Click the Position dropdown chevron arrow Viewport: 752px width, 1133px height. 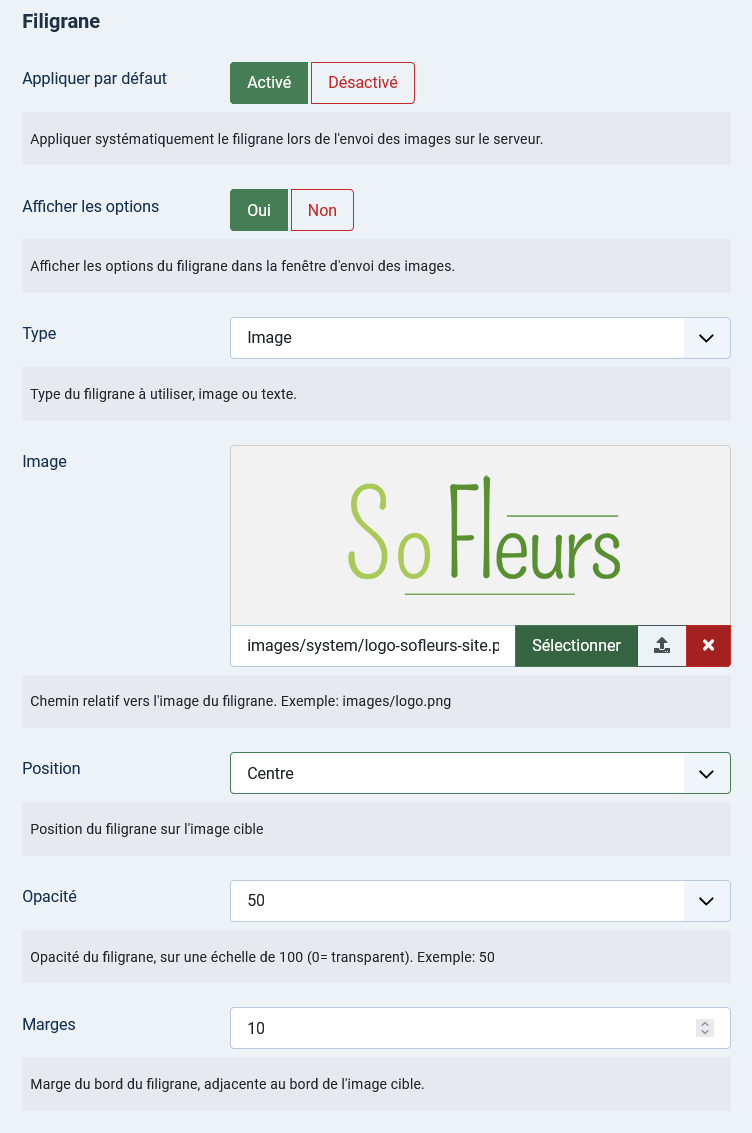pos(706,774)
